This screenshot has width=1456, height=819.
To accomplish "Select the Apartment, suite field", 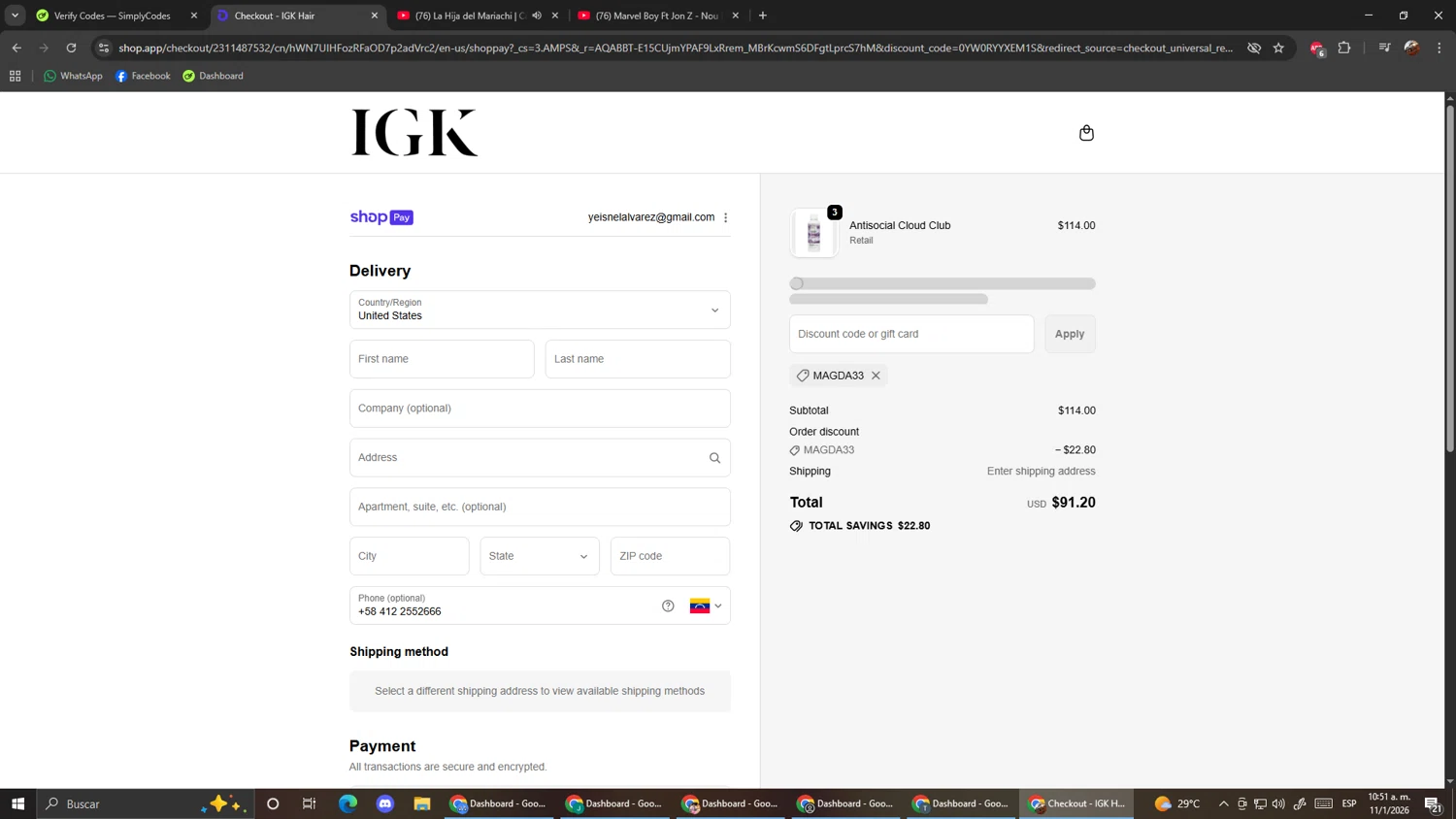I will [x=540, y=507].
